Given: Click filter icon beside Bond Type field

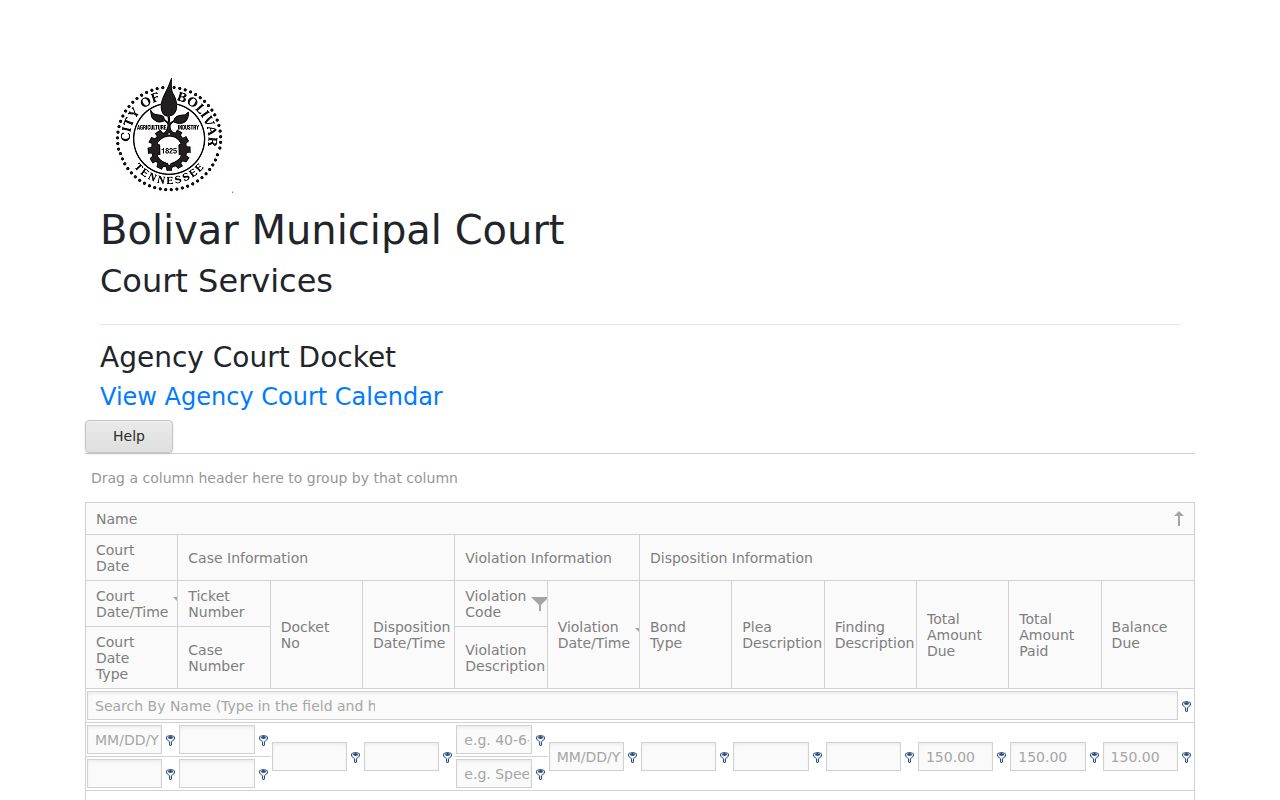Looking at the screenshot, I should click(x=724, y=757).
